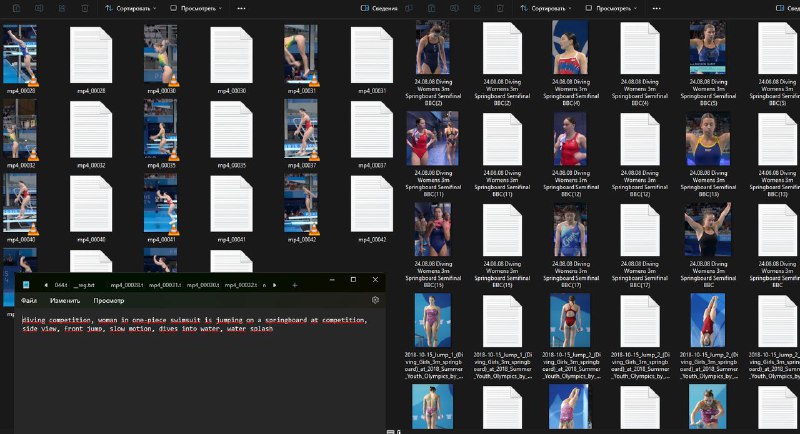Select Semifinal BBC(11) video thumbnail
The width and height of the screenshot is (800, 434).
tap(433, 139)
